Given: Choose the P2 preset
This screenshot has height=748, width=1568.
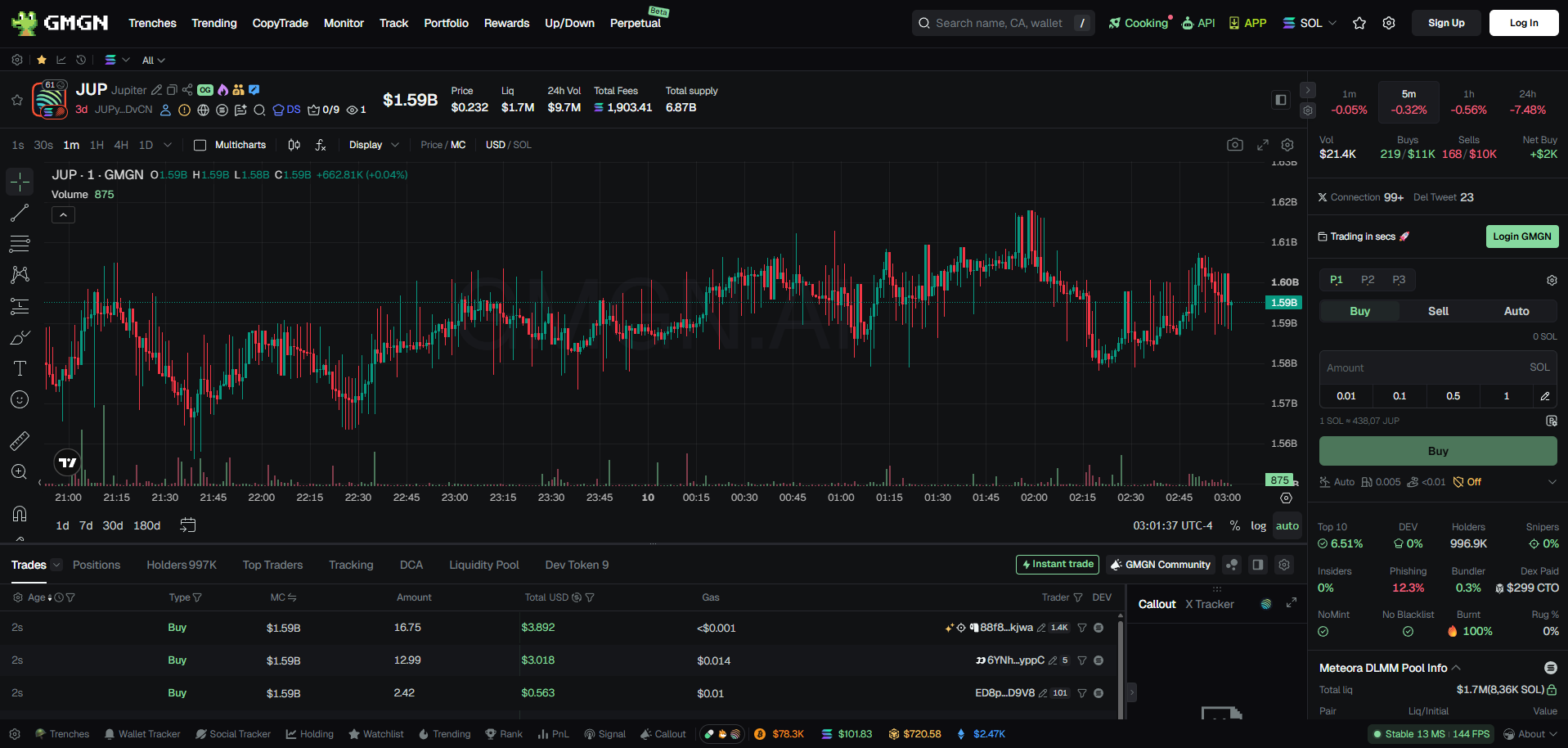Looking at the screenshot, I should click(x=1368, y=280).
